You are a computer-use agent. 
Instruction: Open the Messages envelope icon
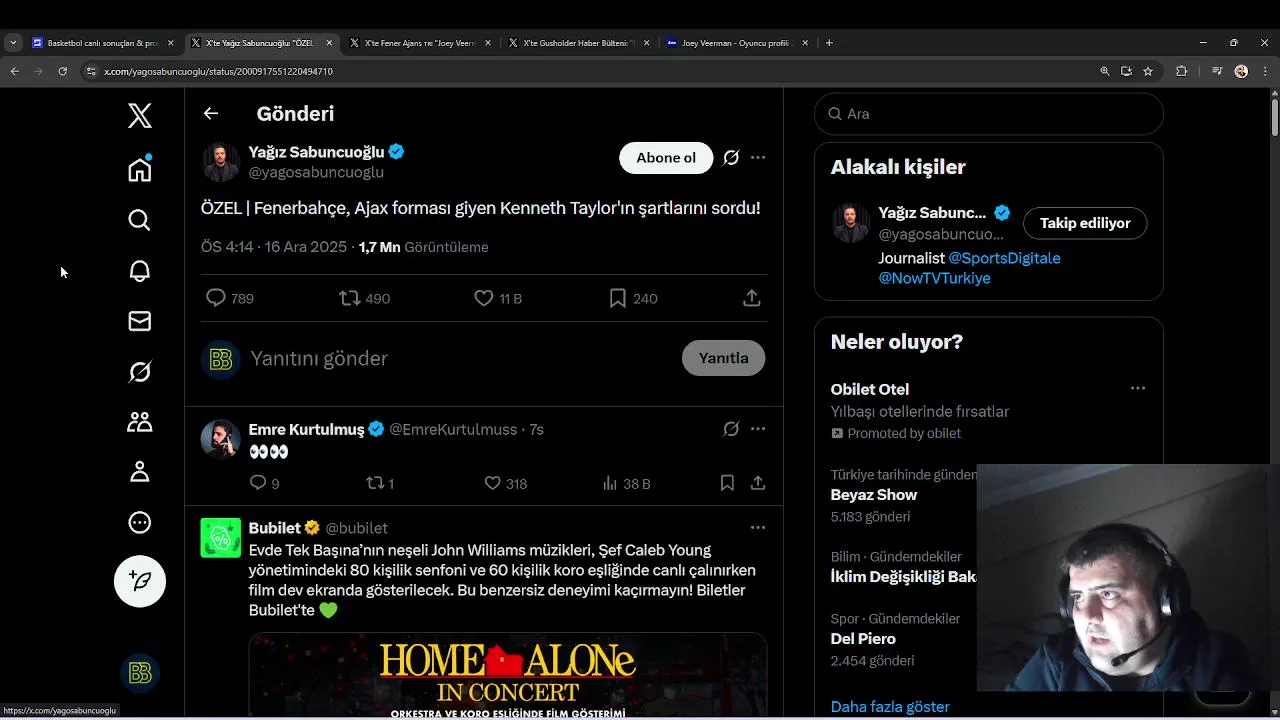140,321
